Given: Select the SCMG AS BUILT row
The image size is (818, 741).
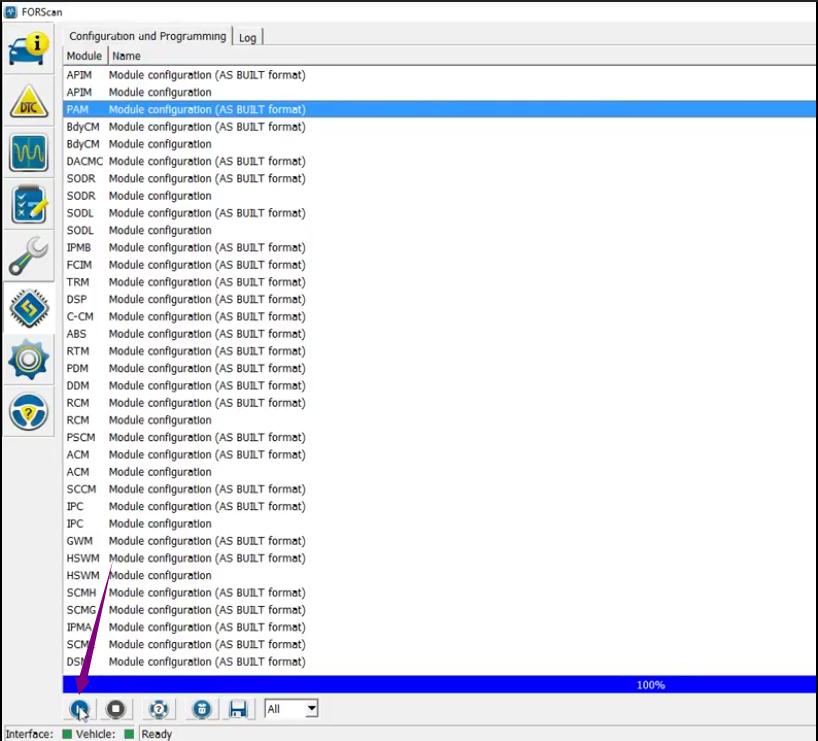Looking at the screenshot, I should click(x=440, y=609).
